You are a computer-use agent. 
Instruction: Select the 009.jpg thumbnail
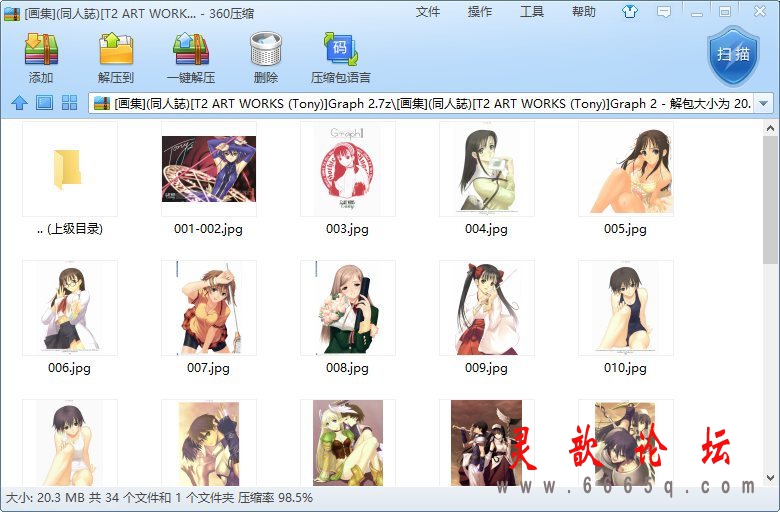(x=487, y=307)
